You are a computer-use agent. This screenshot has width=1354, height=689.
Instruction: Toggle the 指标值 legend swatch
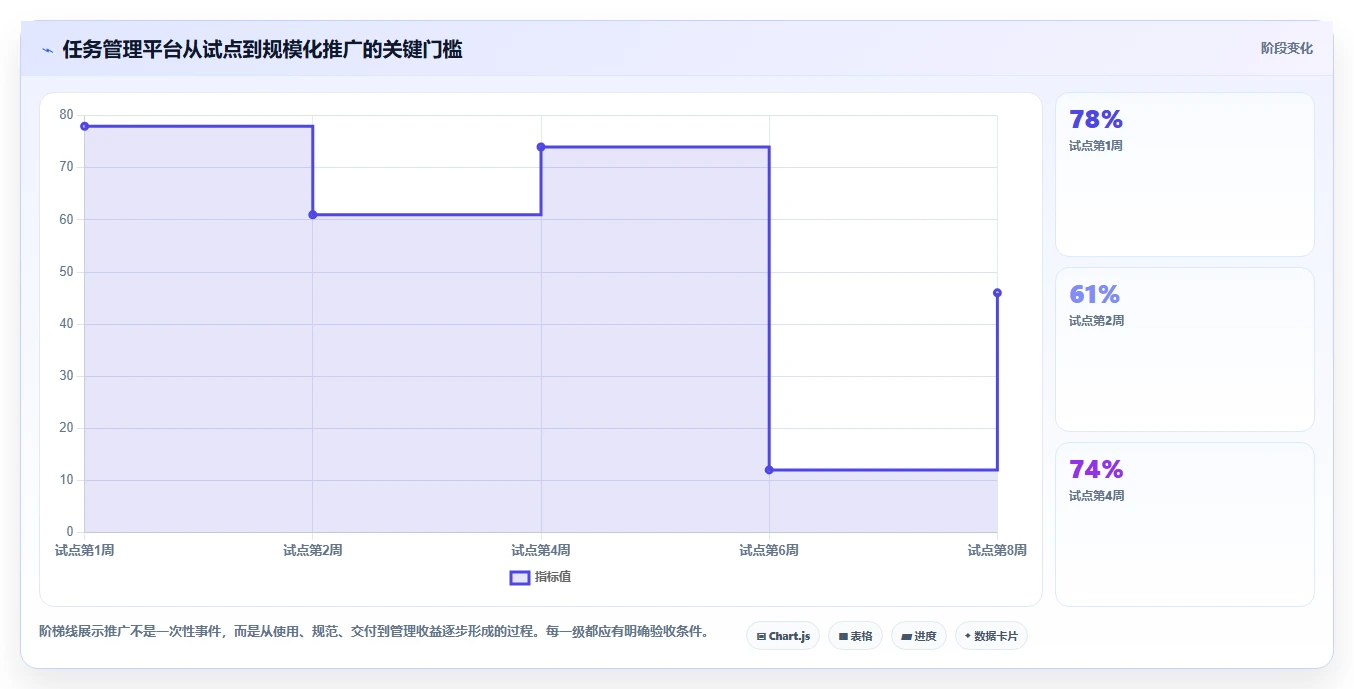[x=520, y=577]
